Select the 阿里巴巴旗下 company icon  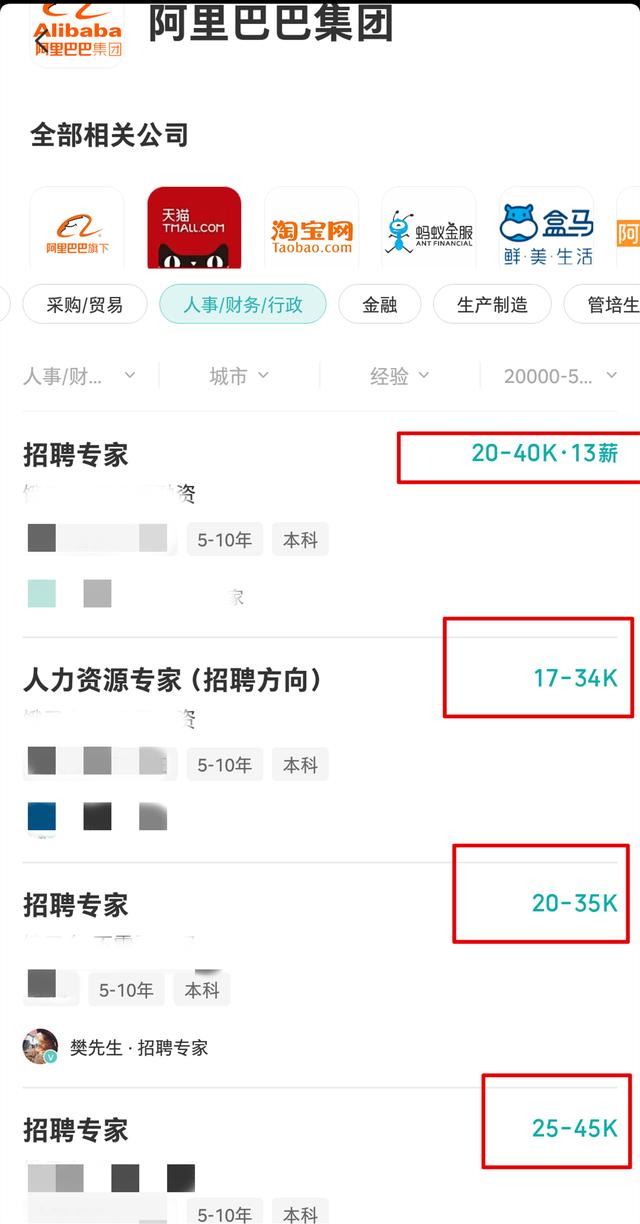[76, 228]
